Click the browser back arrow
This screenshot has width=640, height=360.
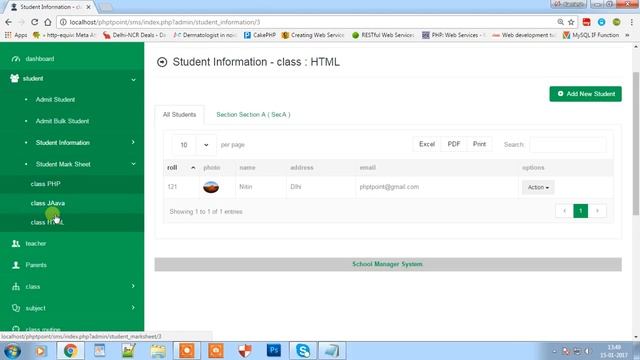(x=9, y=22)
